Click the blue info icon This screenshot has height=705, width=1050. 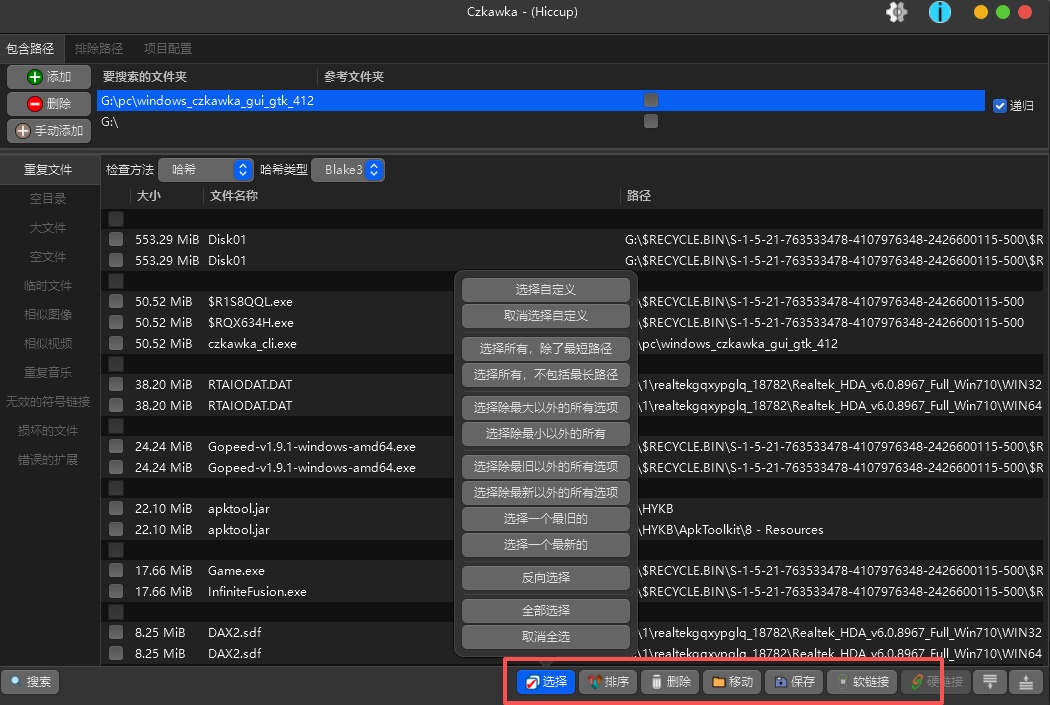click(939, 13)
